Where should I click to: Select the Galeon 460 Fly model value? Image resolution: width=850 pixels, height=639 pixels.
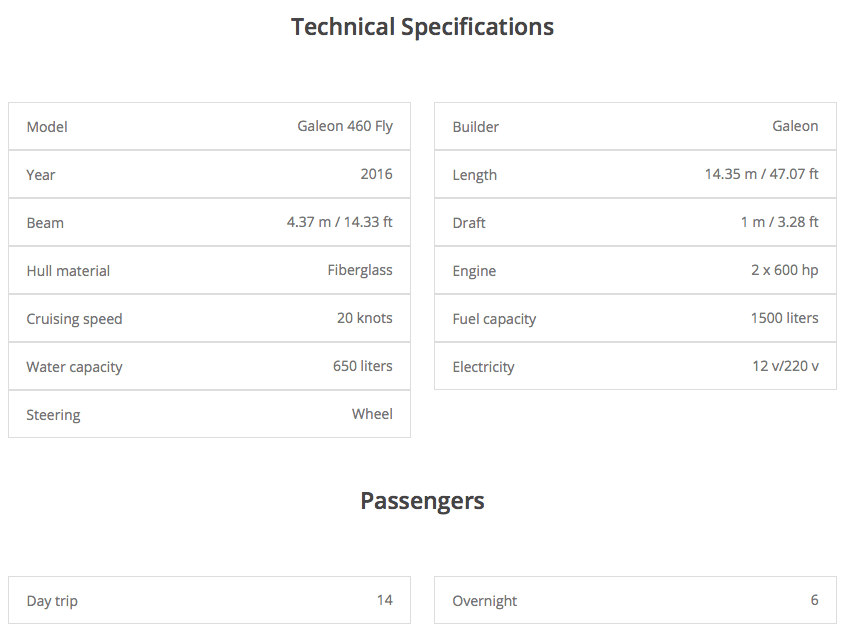[x=345, y=126]
